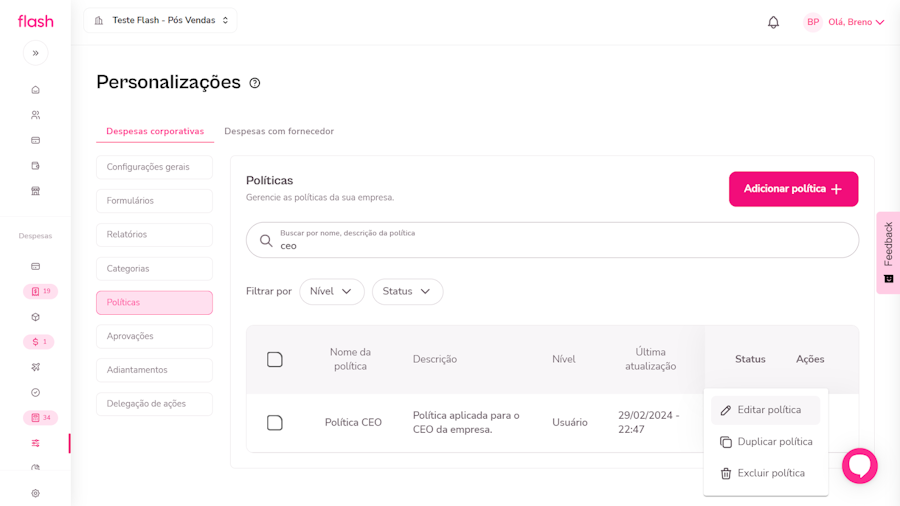The width and height of the screenshot is (900, 506).
Task: Switch to Despesas com fornecedor tab
Action: point(279,131)
